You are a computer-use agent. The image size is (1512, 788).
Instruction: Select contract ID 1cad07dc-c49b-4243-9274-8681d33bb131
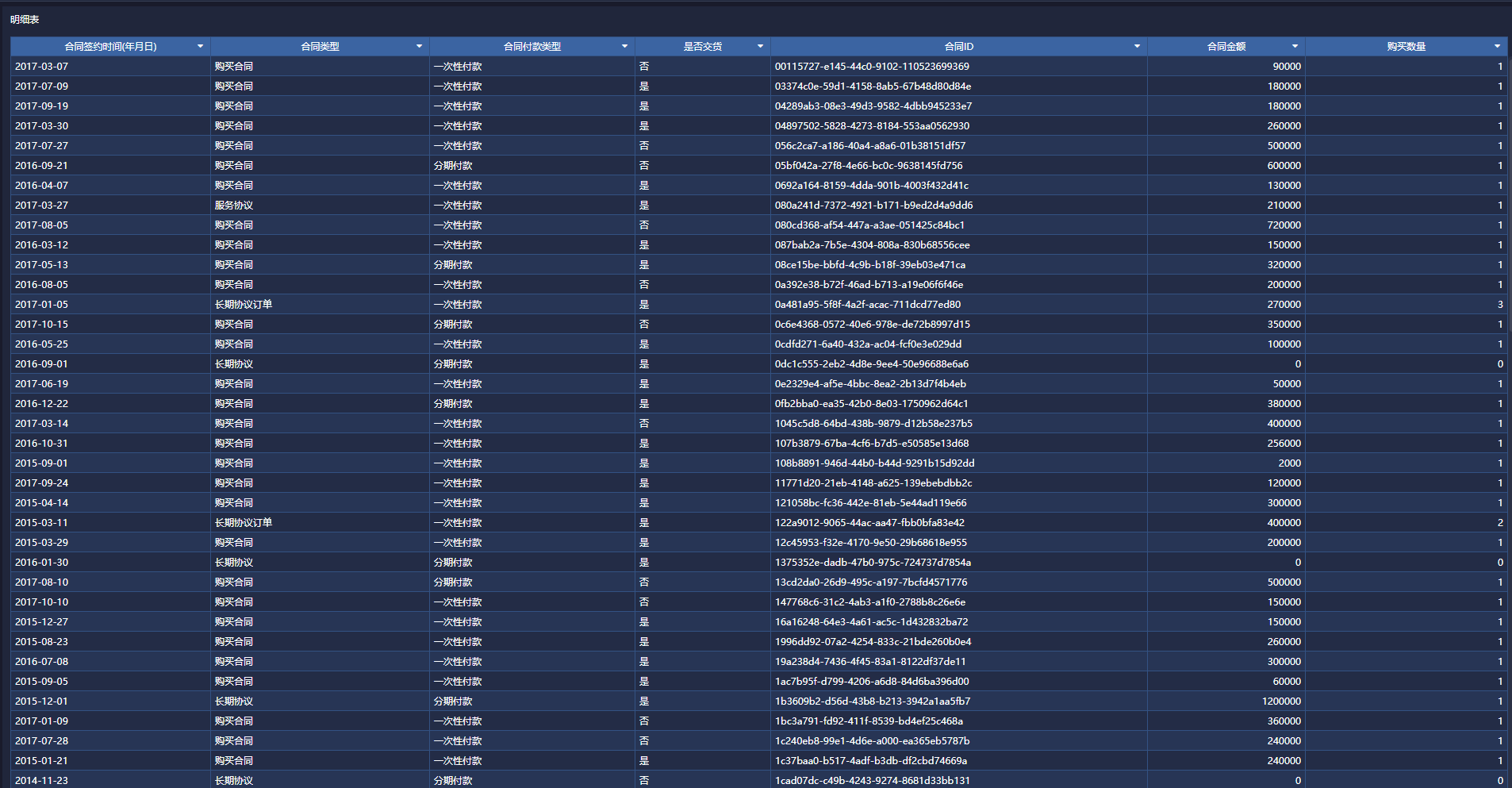click(x=958, y=779)
